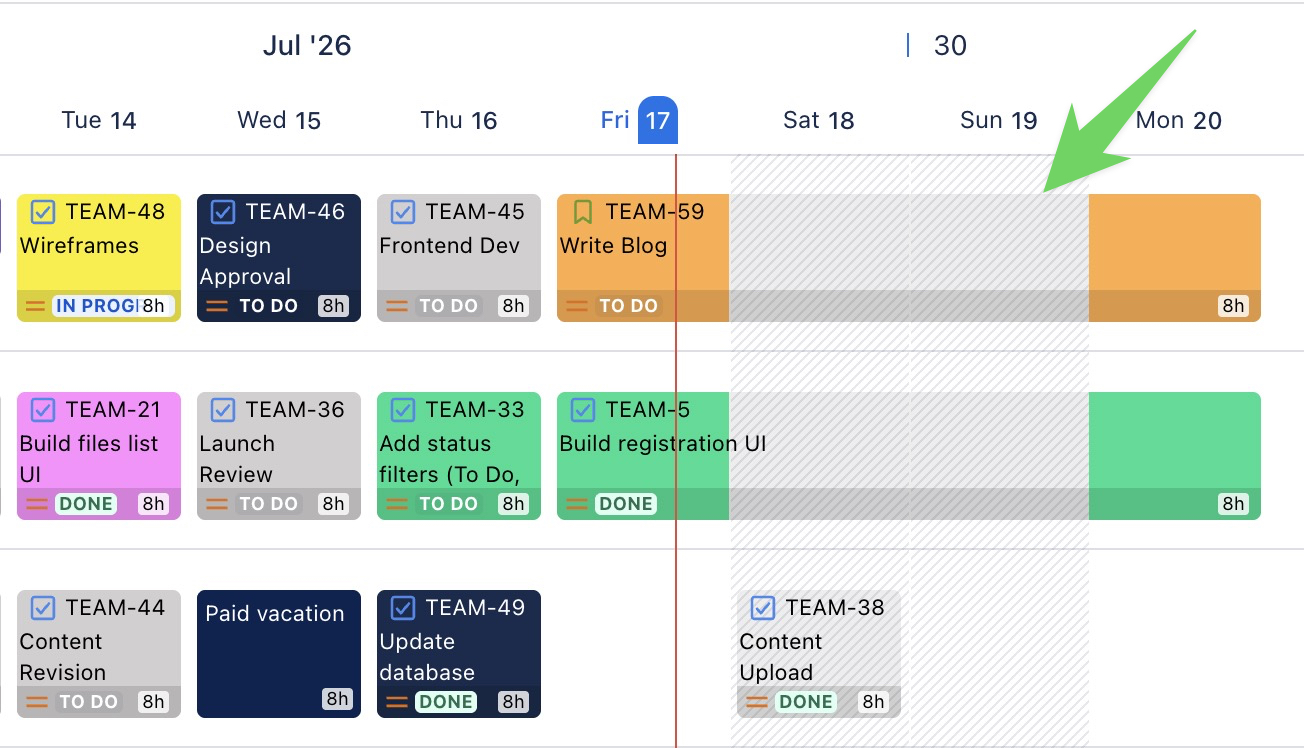The image size is (1304, 748).
Task: Click the task icon on TEAM-38 Content Upload
Action: [763, 608]
